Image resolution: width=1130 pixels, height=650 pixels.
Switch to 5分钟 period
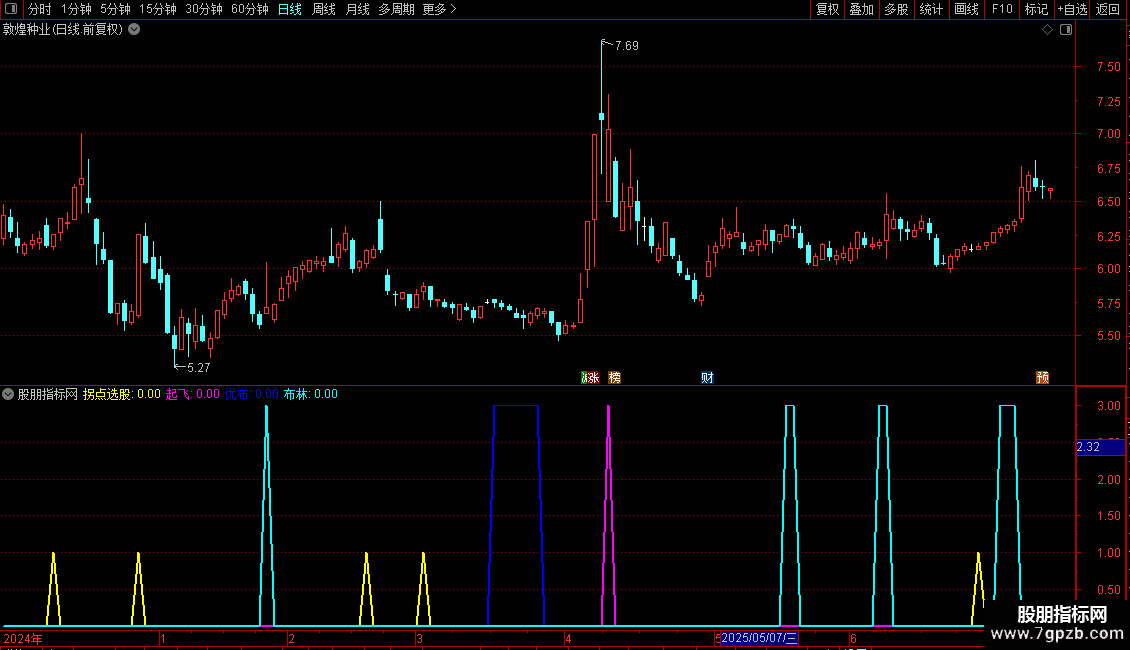[115, 9]
